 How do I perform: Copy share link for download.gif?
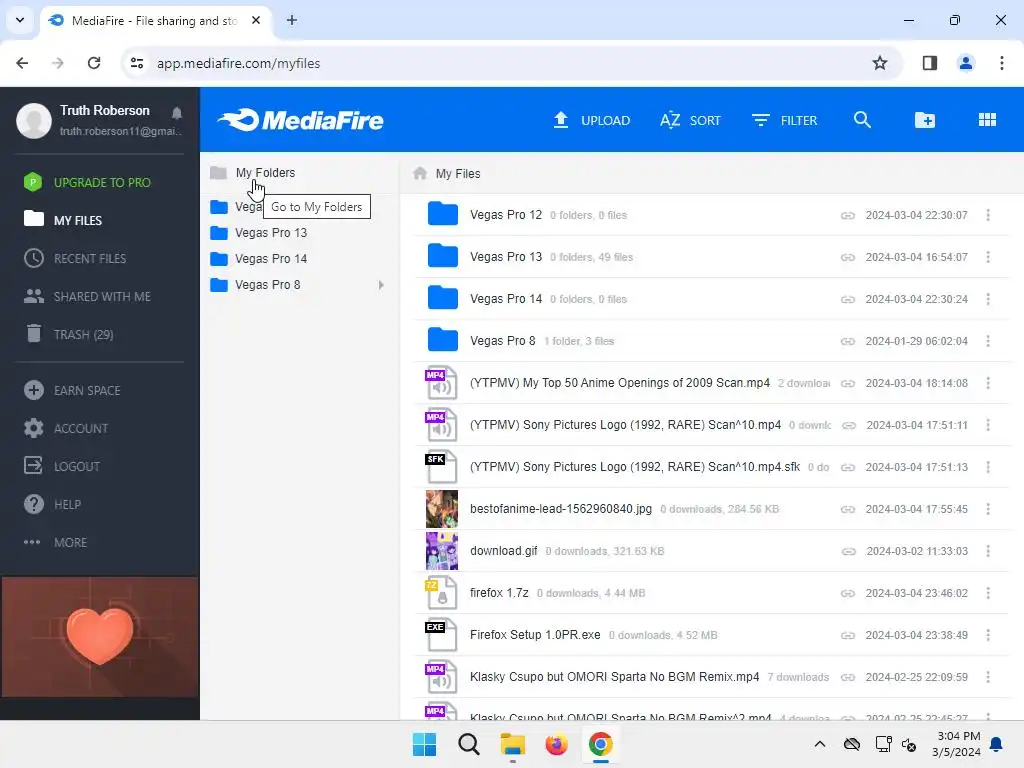848,551
